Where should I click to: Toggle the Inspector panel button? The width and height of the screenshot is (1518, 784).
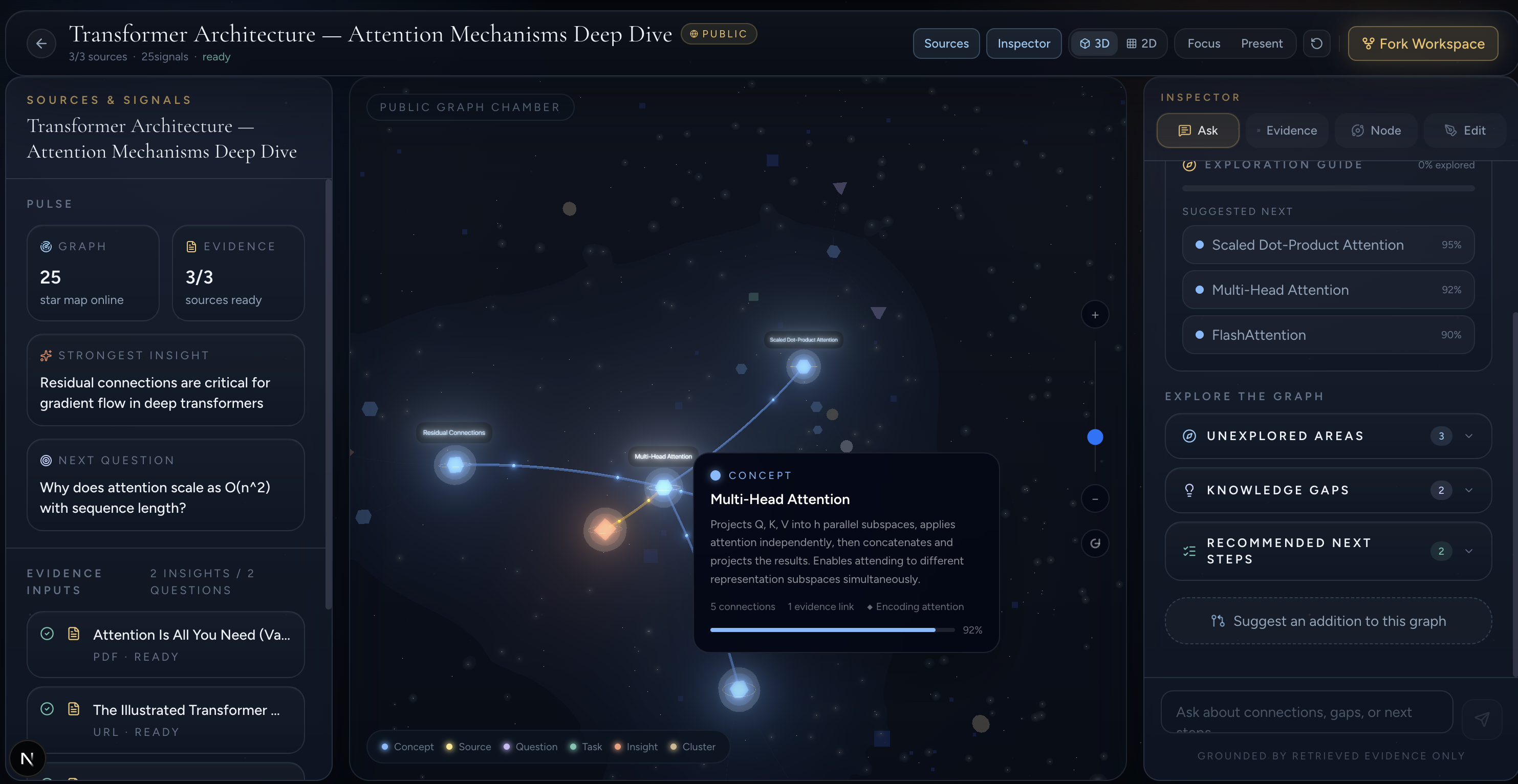coord(1023,43)
